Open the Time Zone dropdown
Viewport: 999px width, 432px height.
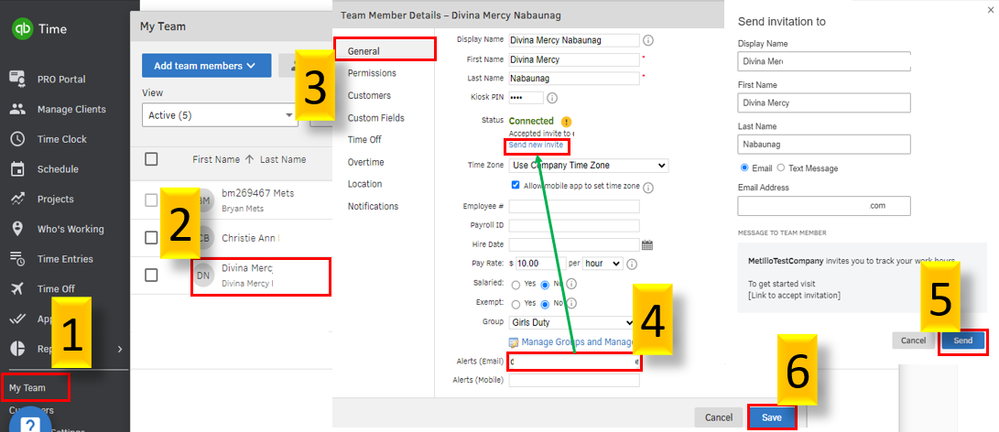point(588,166)
